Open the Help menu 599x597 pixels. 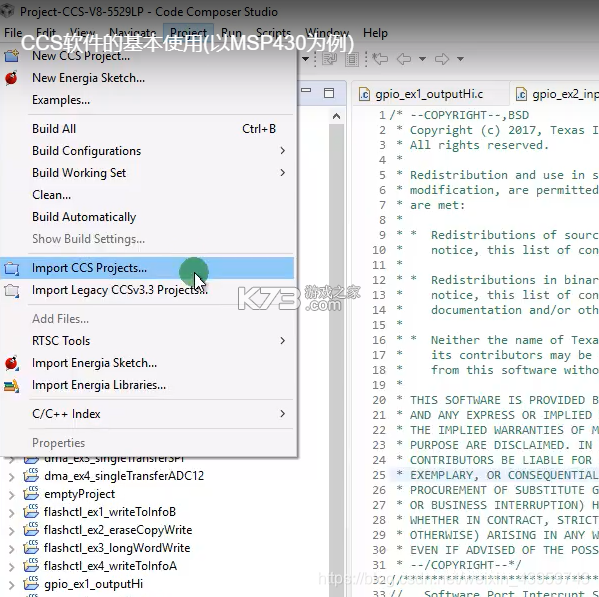[x=375, y=33]
